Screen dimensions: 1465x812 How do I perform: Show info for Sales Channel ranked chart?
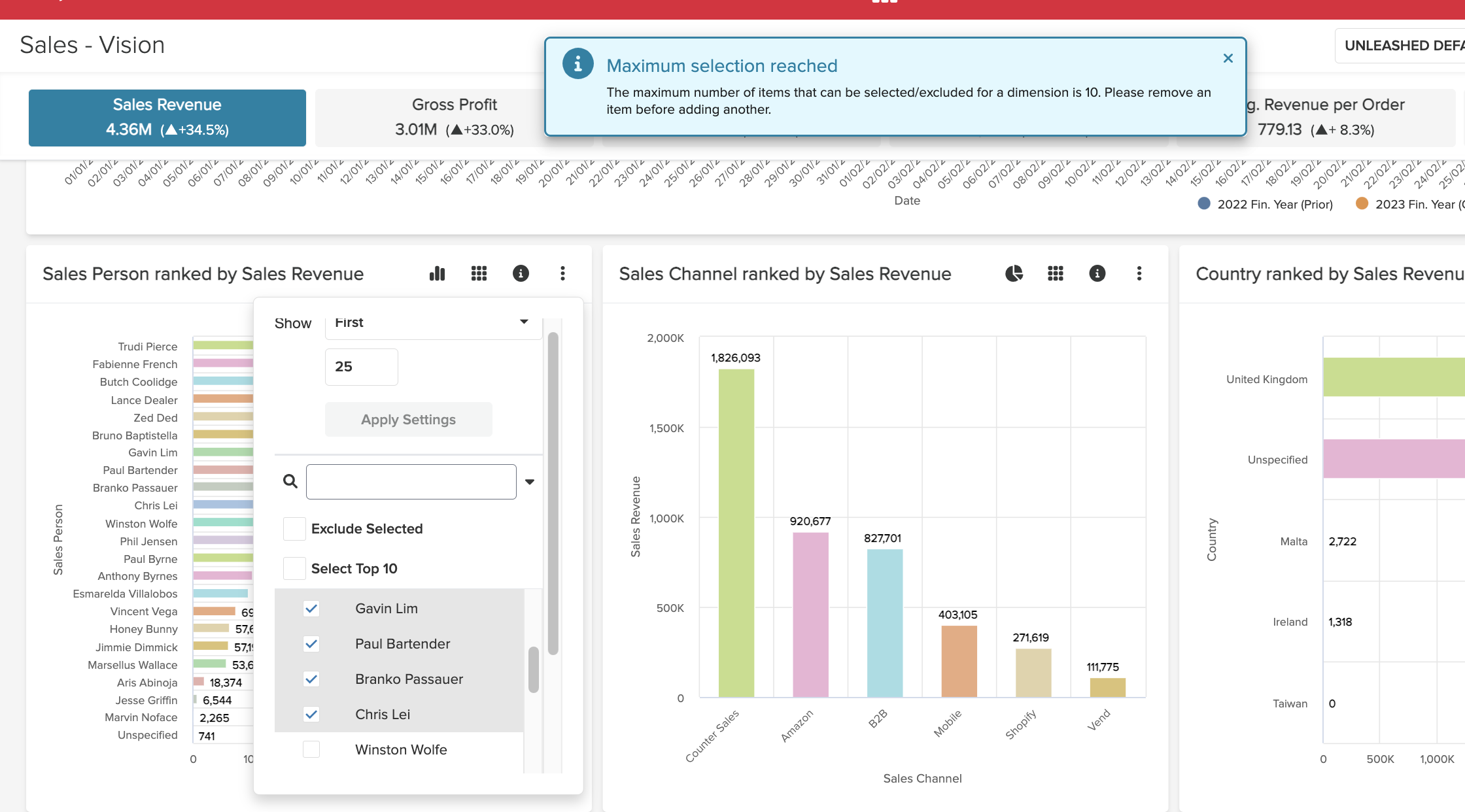pos(1097,274)
